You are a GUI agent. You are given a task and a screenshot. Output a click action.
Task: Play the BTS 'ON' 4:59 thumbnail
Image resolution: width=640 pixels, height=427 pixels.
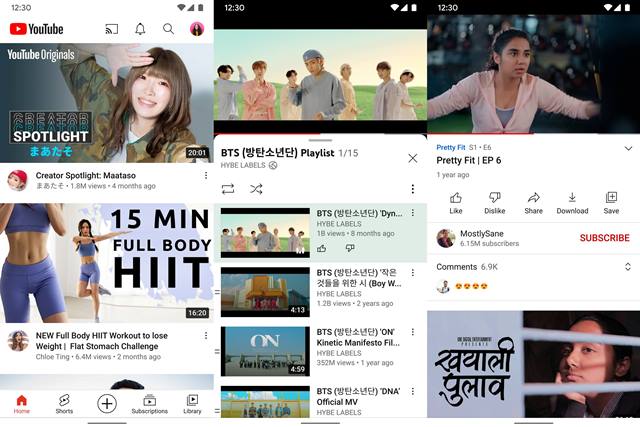pyautogui.click(x=265, y=351)
